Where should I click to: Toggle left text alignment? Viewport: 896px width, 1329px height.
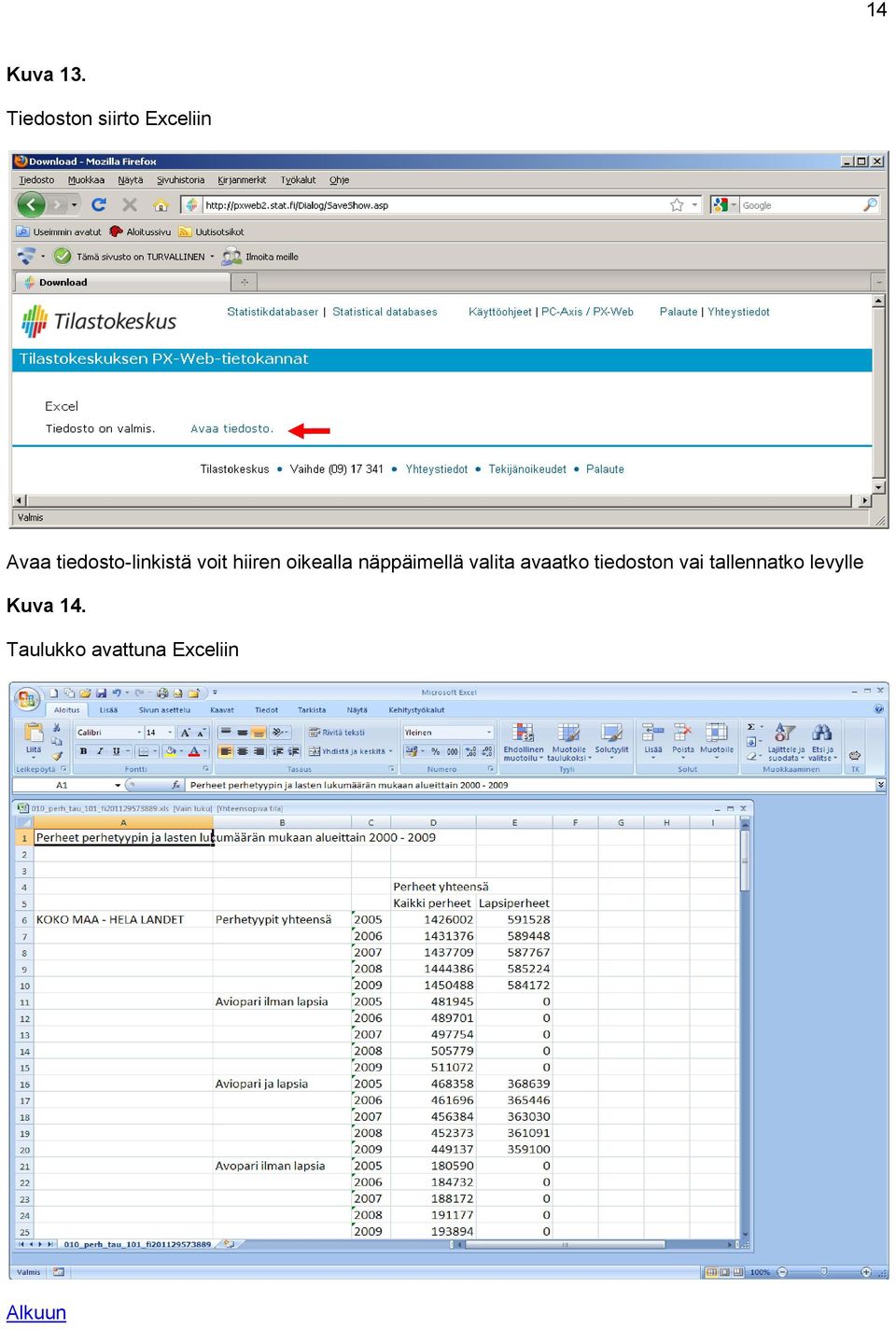(225, 751)
